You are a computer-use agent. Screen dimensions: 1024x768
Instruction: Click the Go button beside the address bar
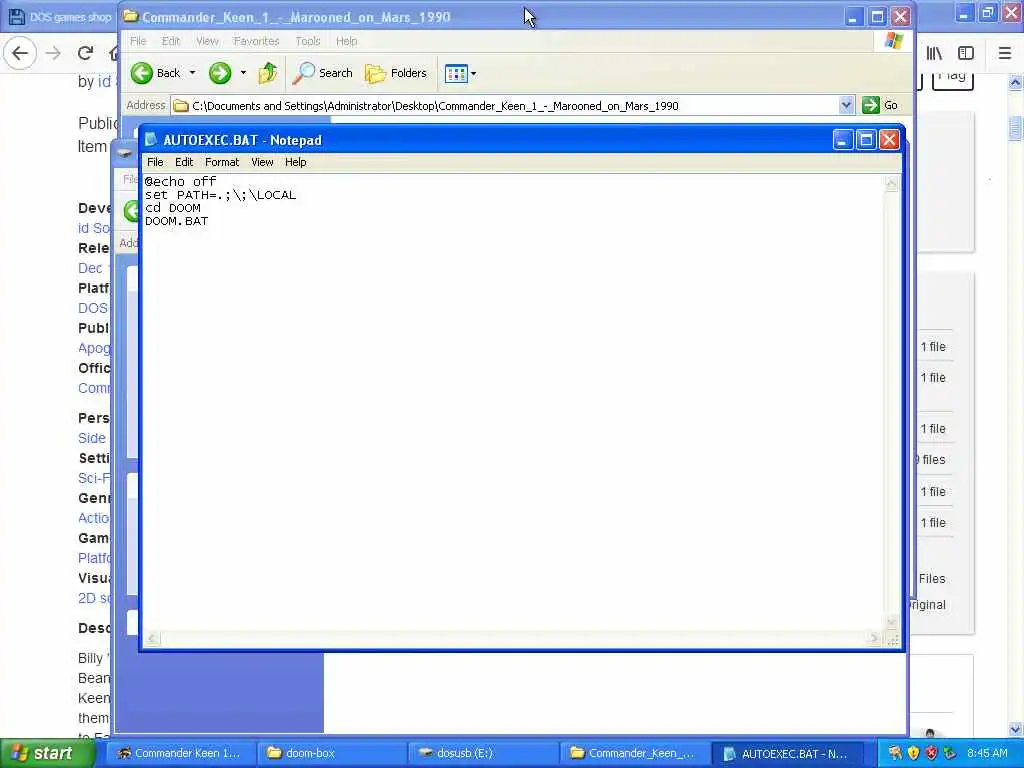point(880,105)
